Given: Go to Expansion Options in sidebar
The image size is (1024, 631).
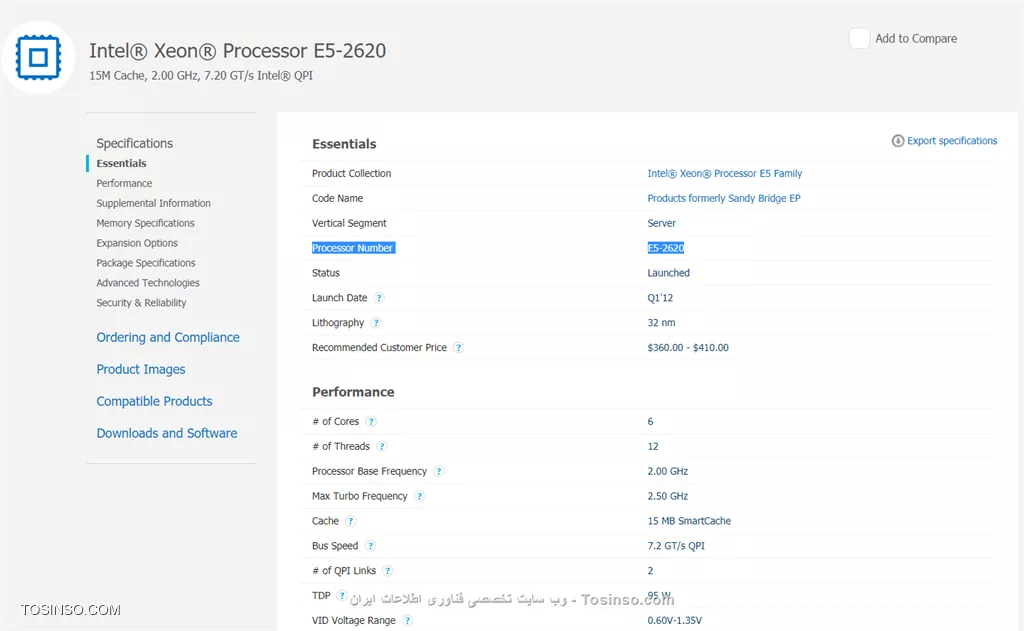Looking at the screenshot, I should point(136,243).
